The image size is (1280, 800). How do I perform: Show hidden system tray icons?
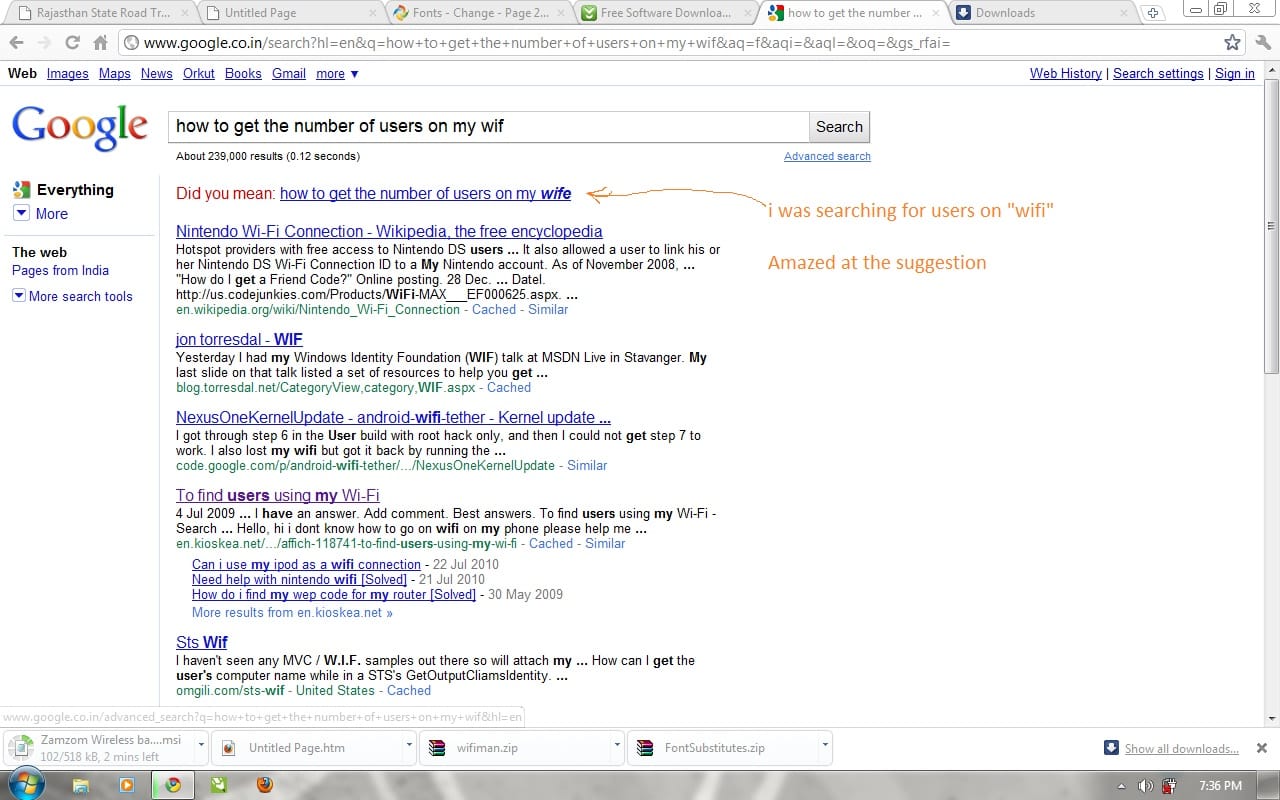click(x=1121, y=786)
